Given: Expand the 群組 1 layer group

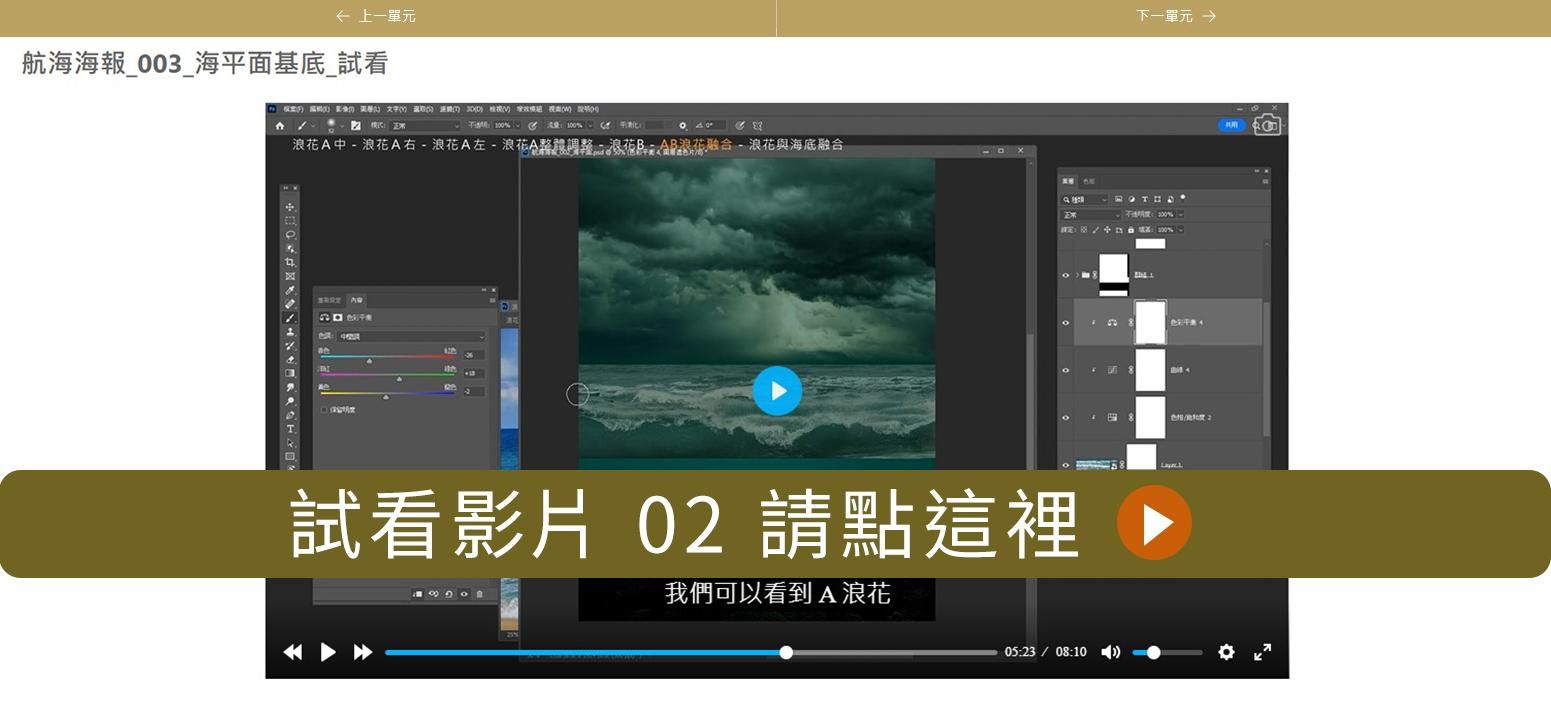Looking at the screenshot, I should (1076, 275).
